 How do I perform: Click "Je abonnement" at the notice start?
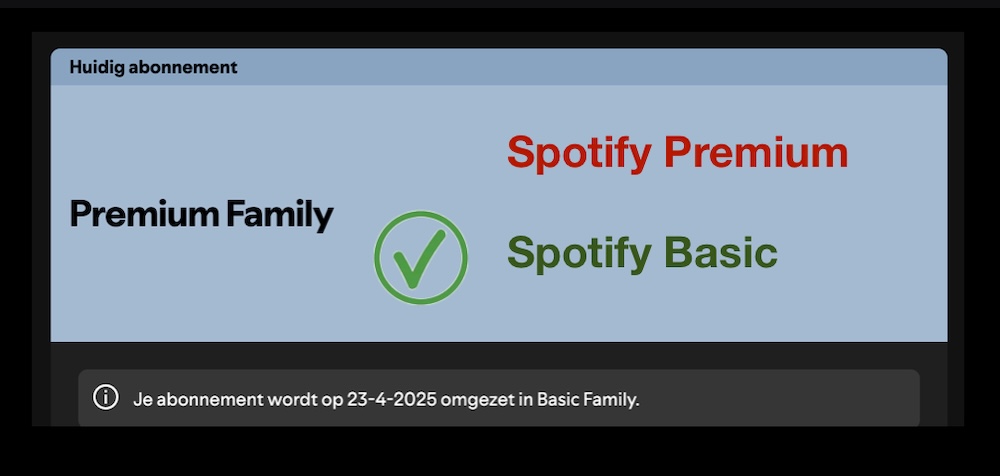(185, 399)
